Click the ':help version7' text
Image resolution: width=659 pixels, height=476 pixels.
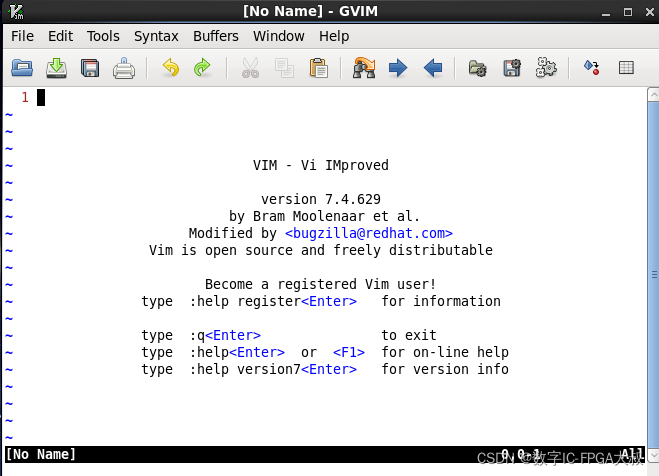pos(245,369)
